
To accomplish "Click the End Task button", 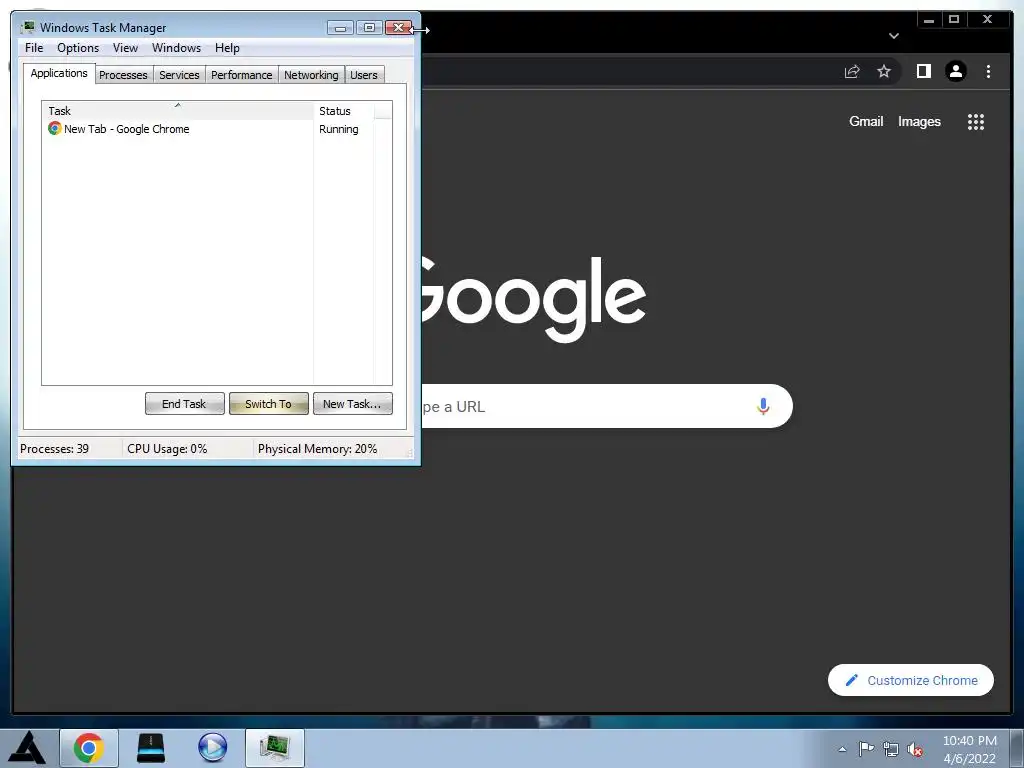I will [185, 404].
